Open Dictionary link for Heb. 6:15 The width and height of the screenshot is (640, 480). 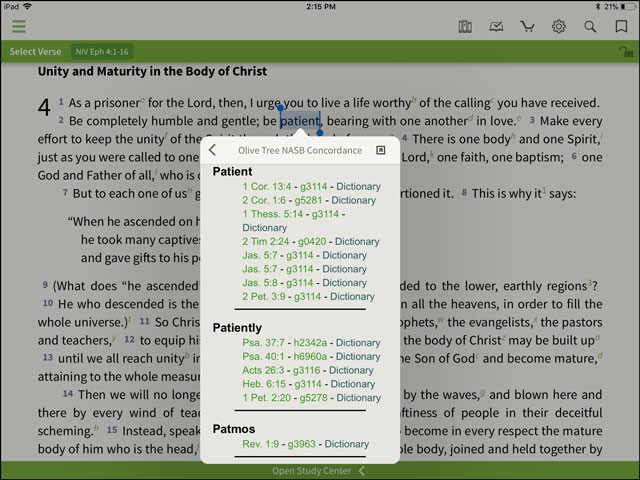tap(353, 384)
